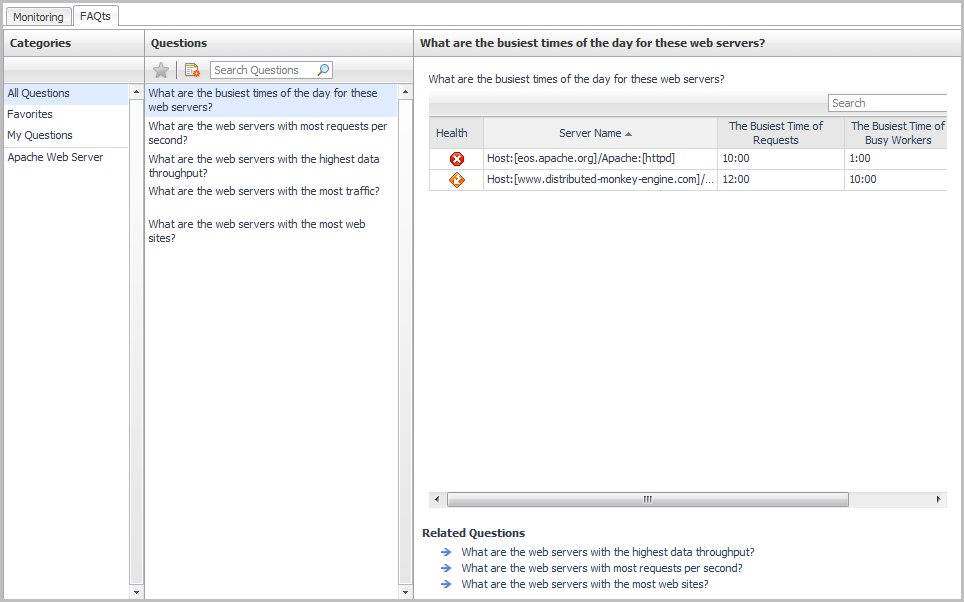The height and width of the screenshot is (602, 964).
Task: Choose the Apache Web Server category
Action: pos(55,157)
